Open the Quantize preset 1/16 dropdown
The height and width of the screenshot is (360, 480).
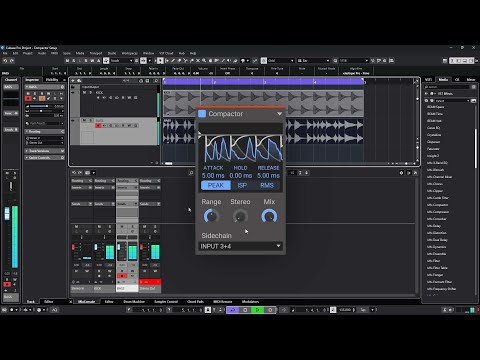point(354,61)
